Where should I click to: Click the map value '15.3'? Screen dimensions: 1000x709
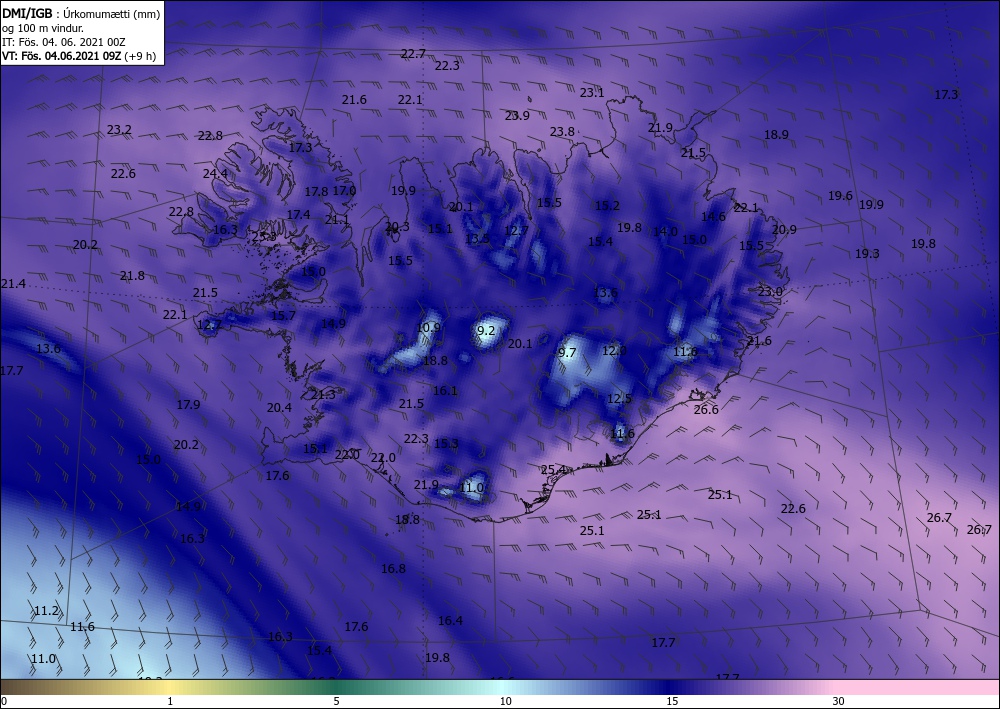click(446, 443)
